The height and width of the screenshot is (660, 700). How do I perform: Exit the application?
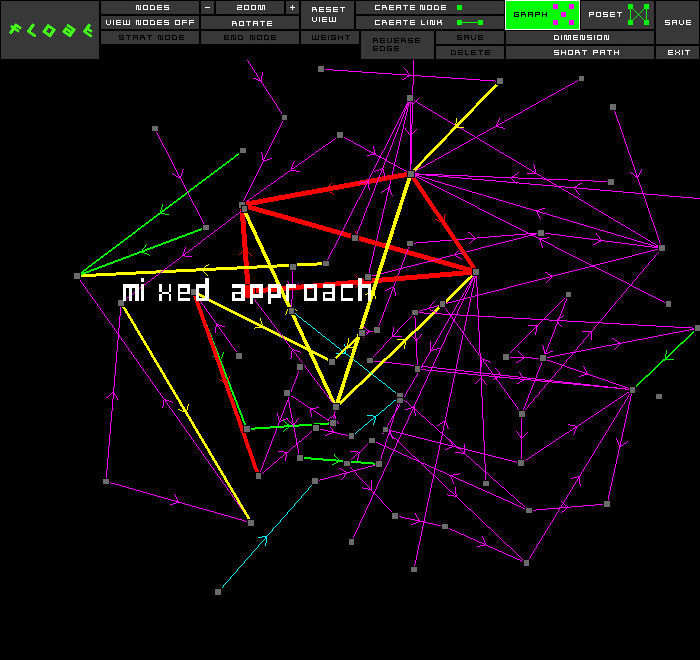click(x=678, y=52)
